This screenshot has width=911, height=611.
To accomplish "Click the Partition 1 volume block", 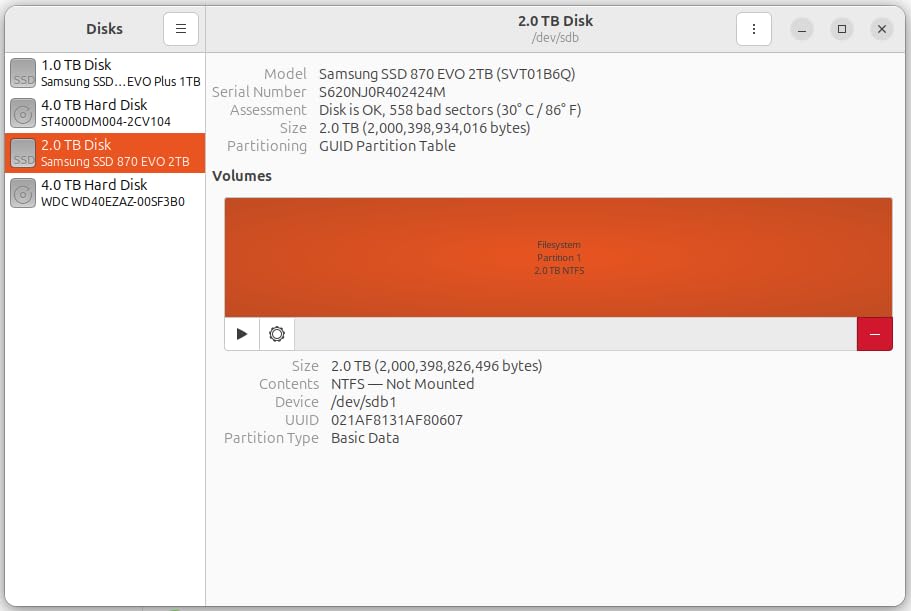I will coord(558,256).
